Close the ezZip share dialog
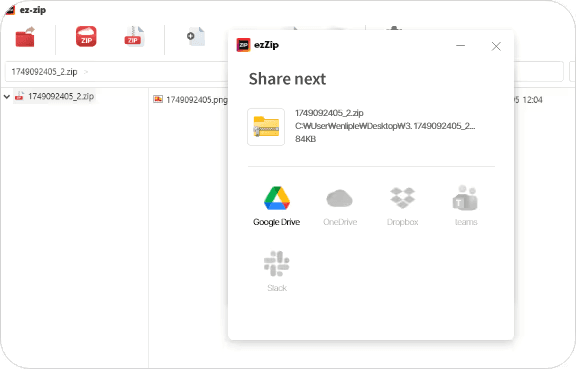Viewport: 576px width, 369px height. (x=496, y=46)
